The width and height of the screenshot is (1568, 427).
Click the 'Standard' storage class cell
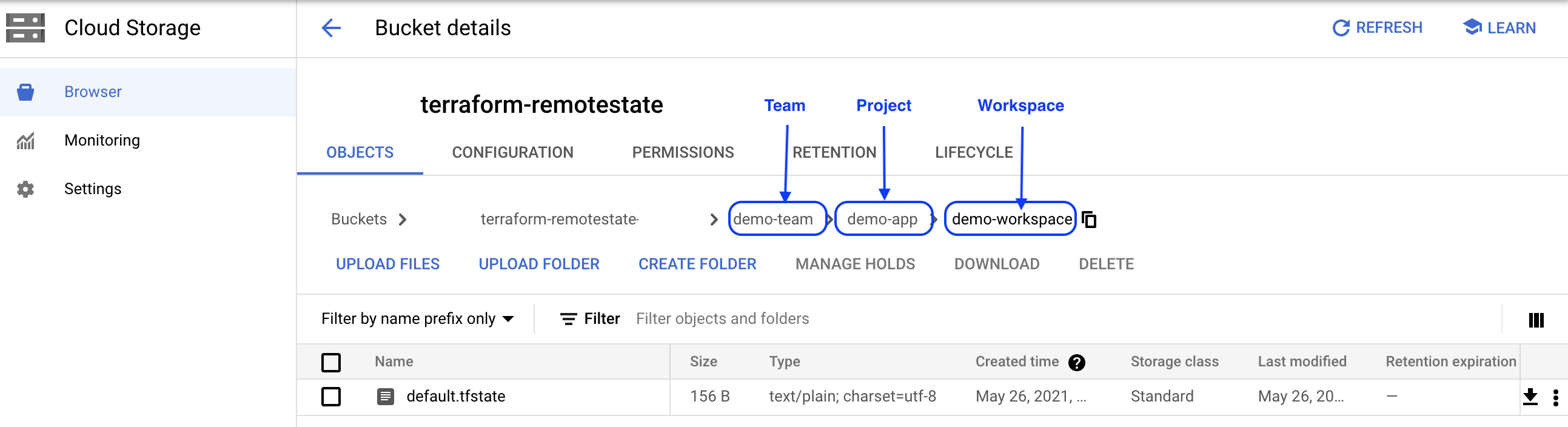coord(1161,397)
